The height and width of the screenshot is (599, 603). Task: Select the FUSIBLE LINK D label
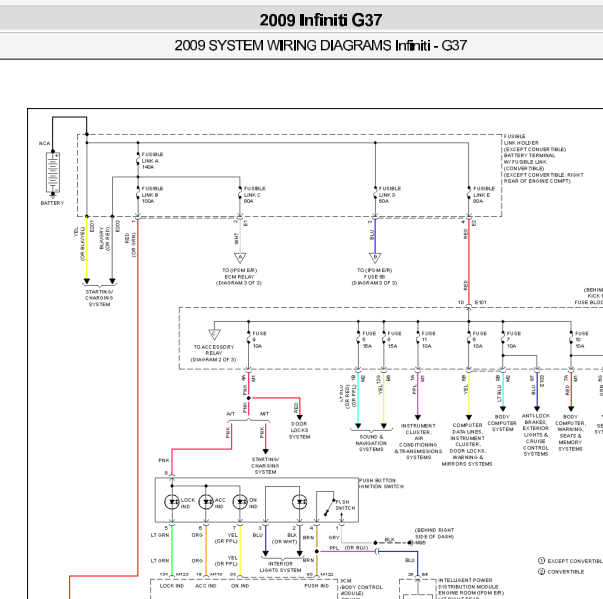click(390, 195)
